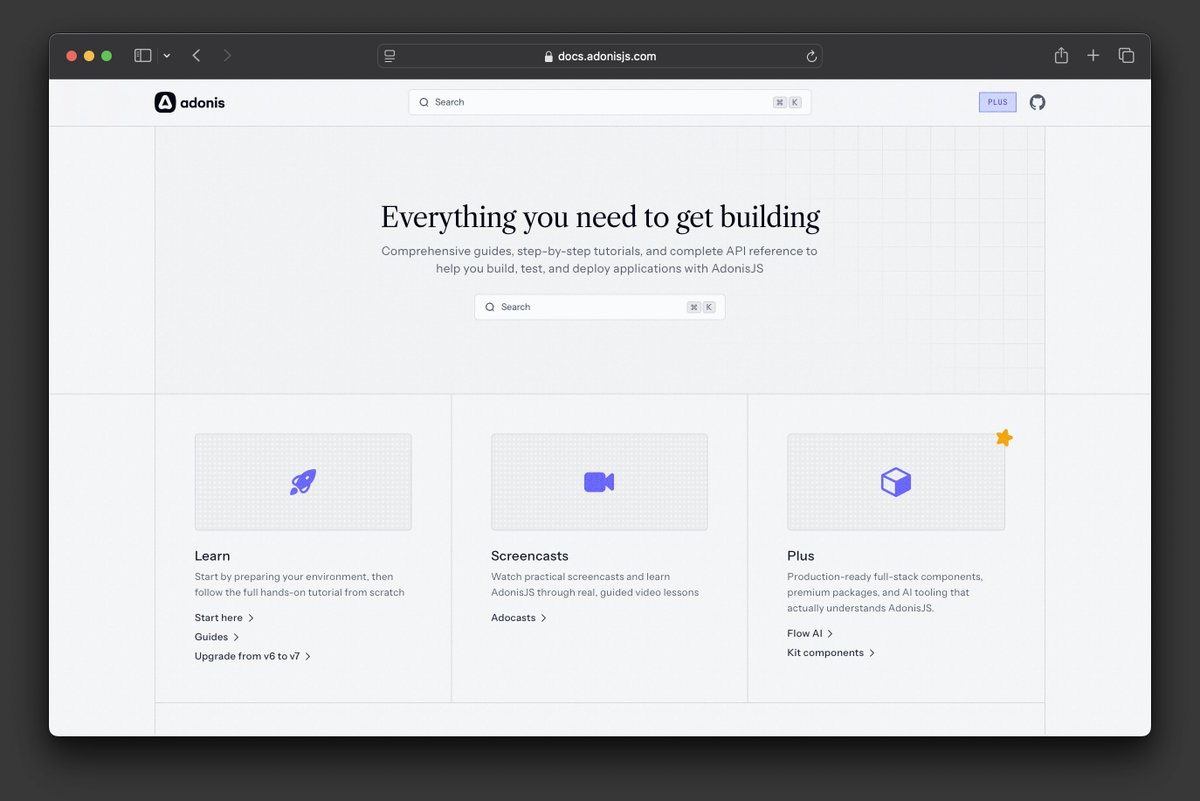Click the magnifier icon in the header search
The height and width of the screenshot is (801, 1200).
pos(424,102)
